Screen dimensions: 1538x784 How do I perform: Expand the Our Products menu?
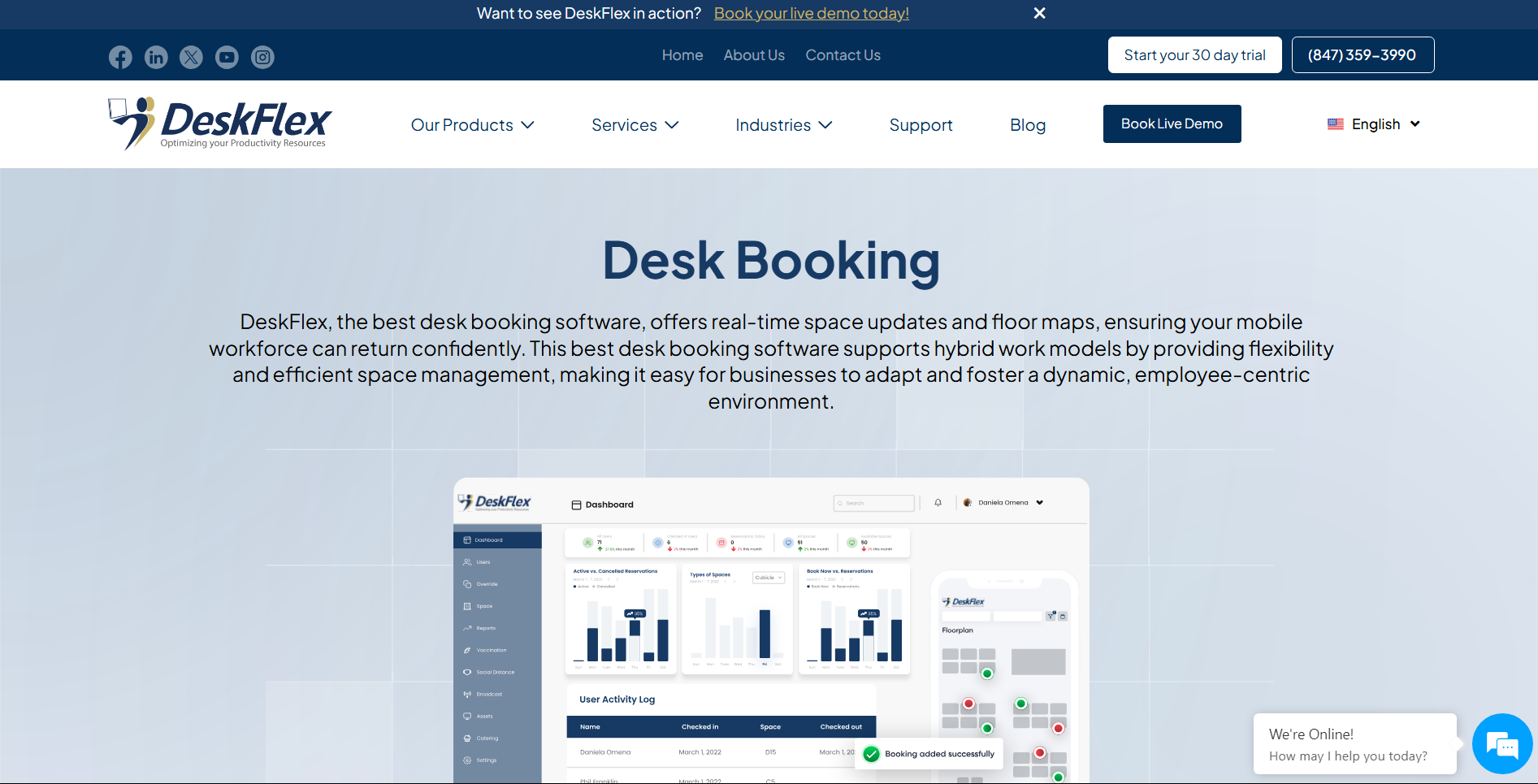point(473,124)
